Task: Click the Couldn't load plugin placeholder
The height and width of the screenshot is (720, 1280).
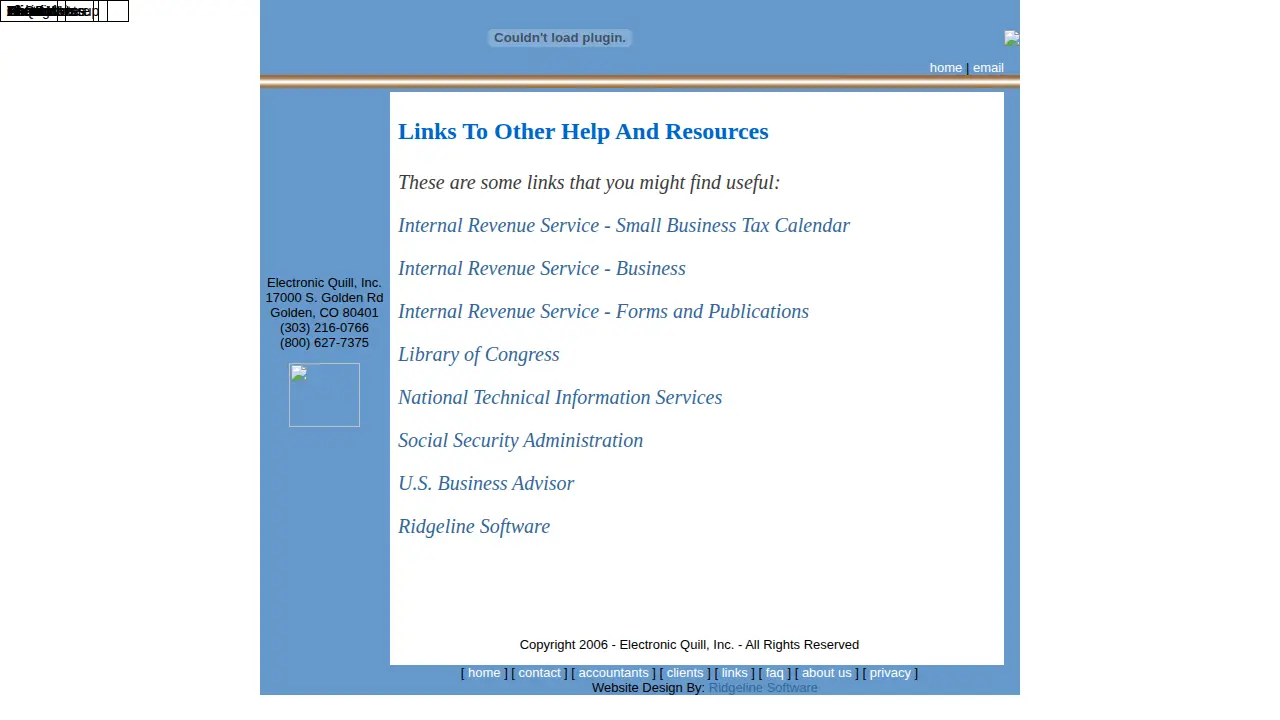Action: click(x=560, y=38)
